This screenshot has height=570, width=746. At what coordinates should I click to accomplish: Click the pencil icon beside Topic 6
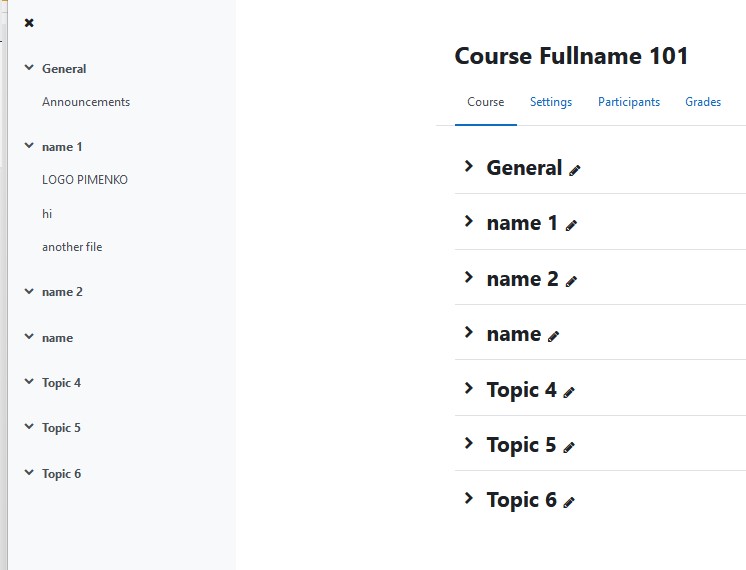coord(569,502)
